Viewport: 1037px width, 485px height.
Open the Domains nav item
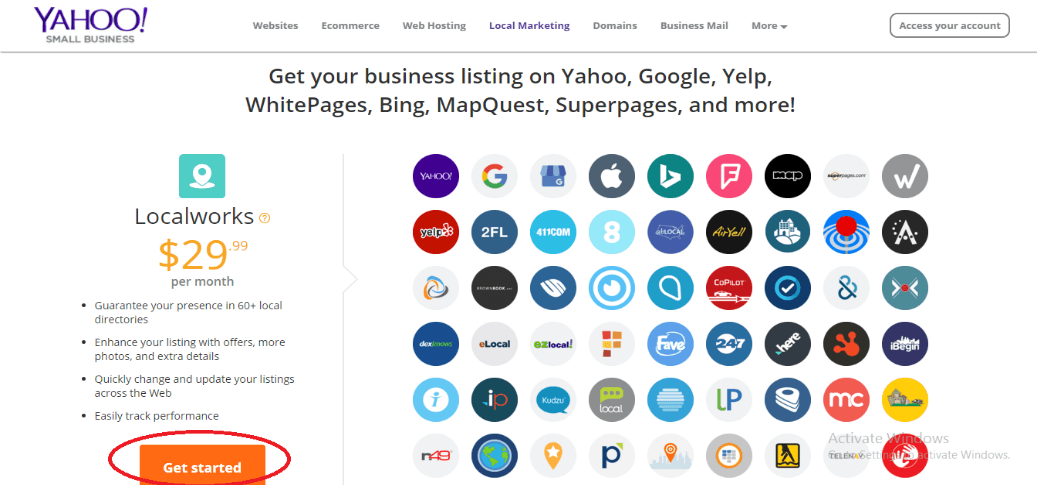[615, 26]
